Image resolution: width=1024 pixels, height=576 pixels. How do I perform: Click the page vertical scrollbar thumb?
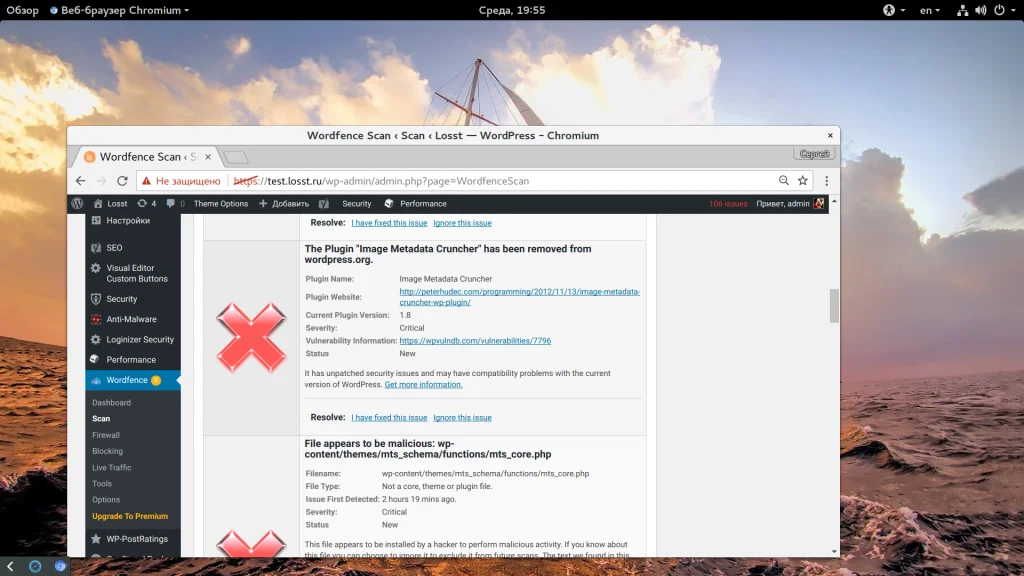coord(834,306)
